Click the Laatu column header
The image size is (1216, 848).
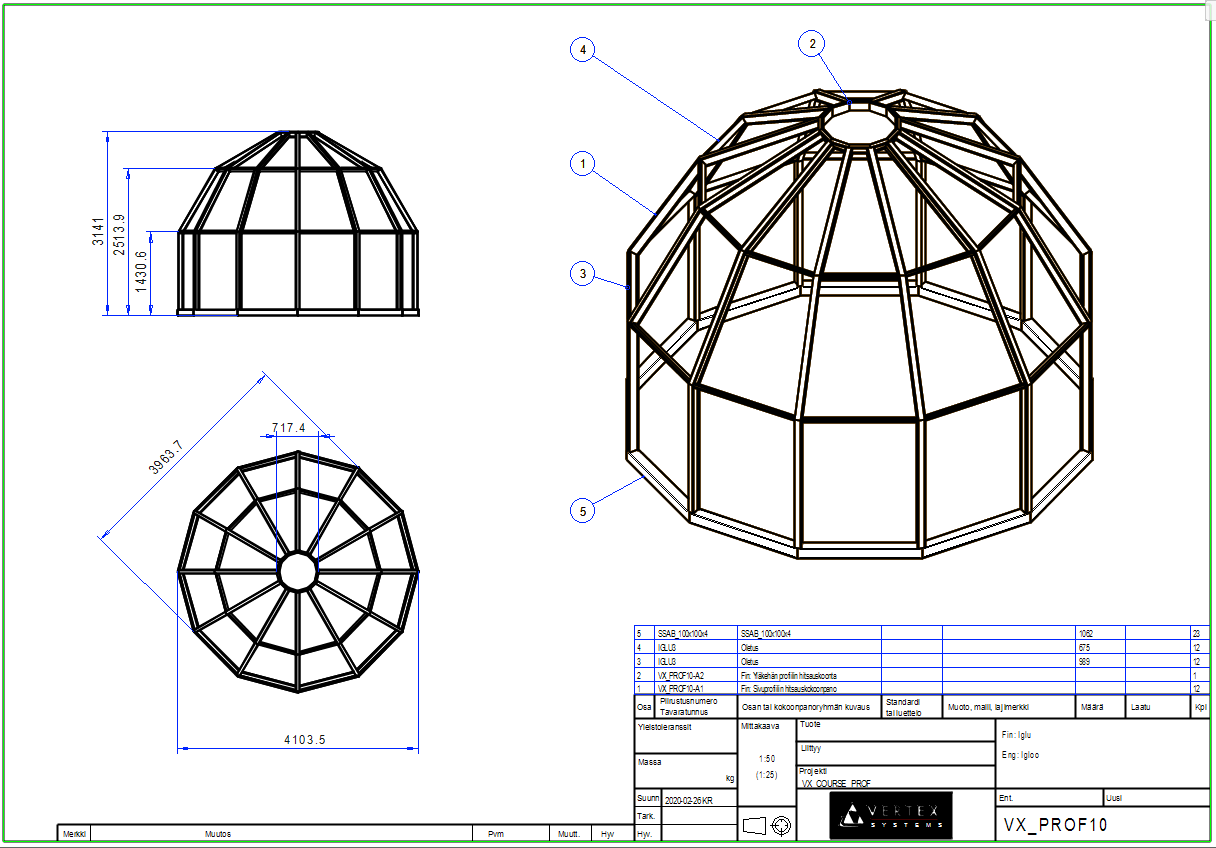click(x=1140, y=707)
